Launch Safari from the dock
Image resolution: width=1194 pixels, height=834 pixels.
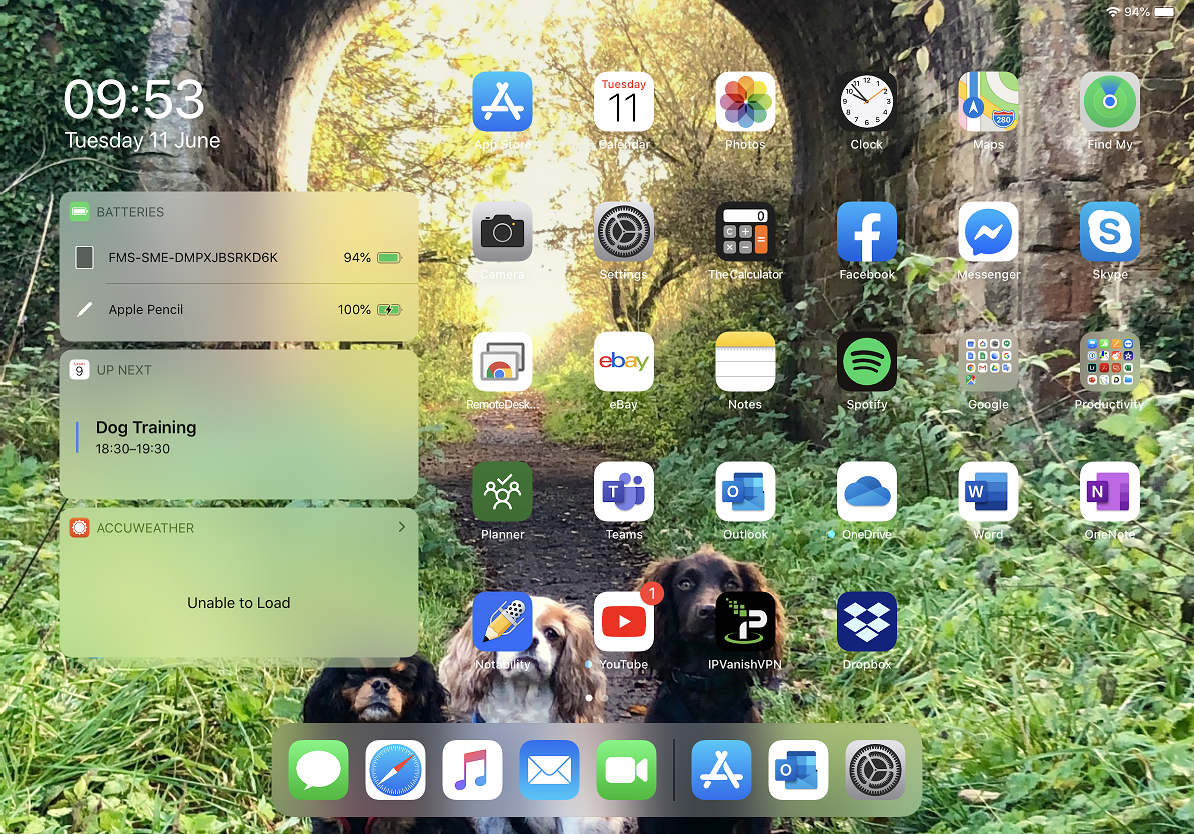[x=395, y=770]
